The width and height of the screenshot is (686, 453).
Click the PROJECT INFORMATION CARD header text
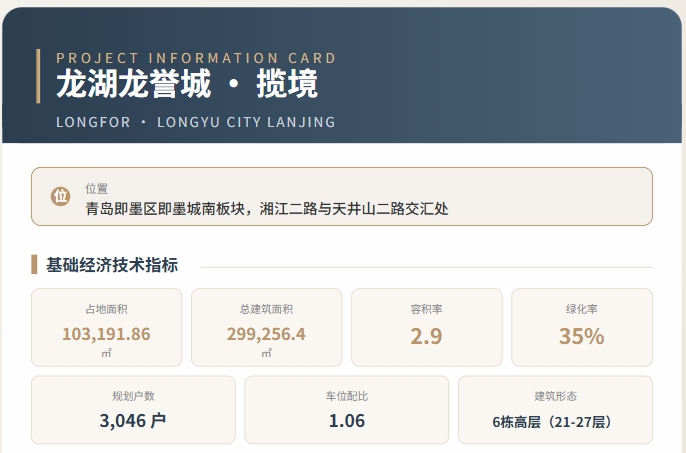coord(196,58)
